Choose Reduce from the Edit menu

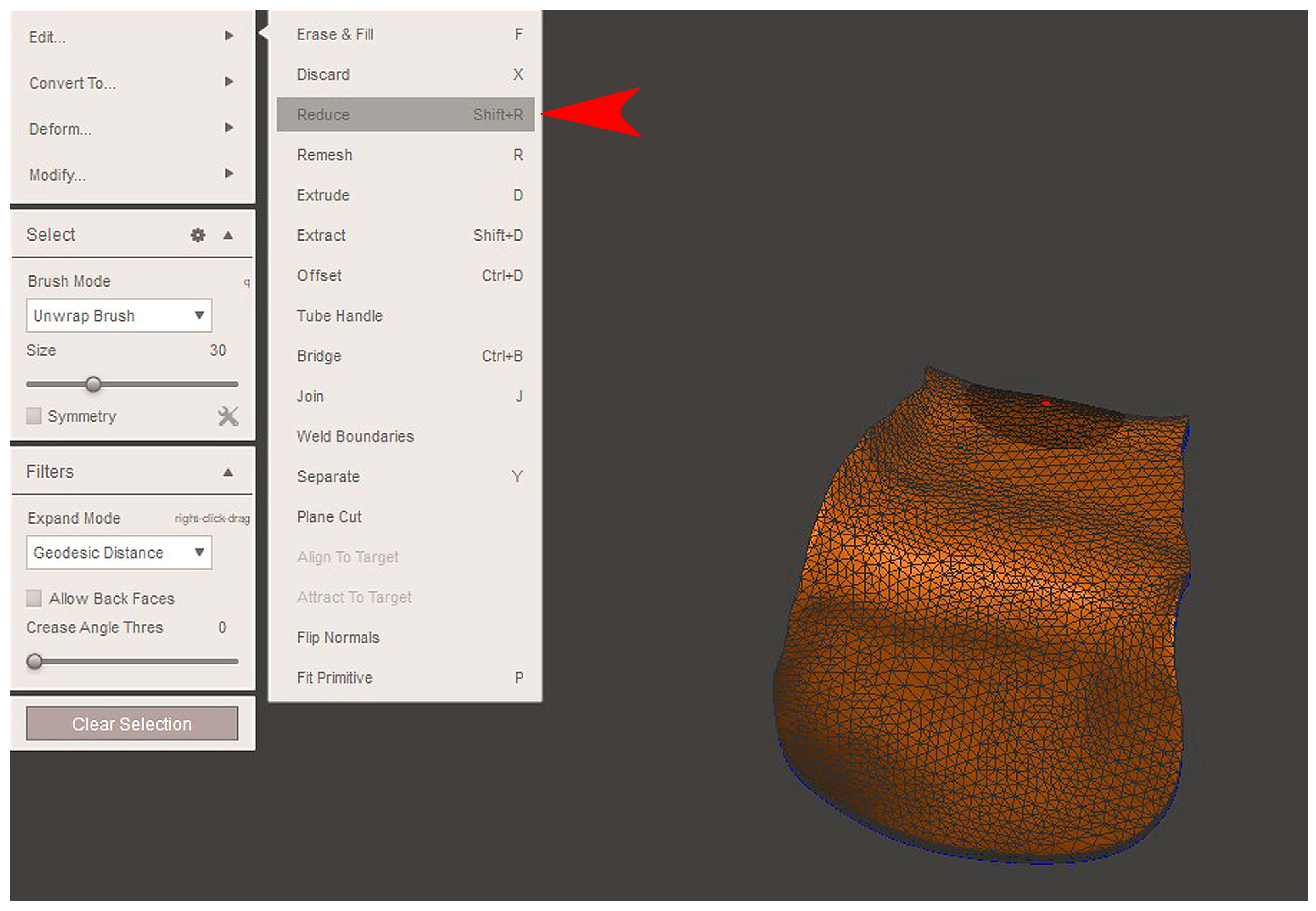coord(405,115)
